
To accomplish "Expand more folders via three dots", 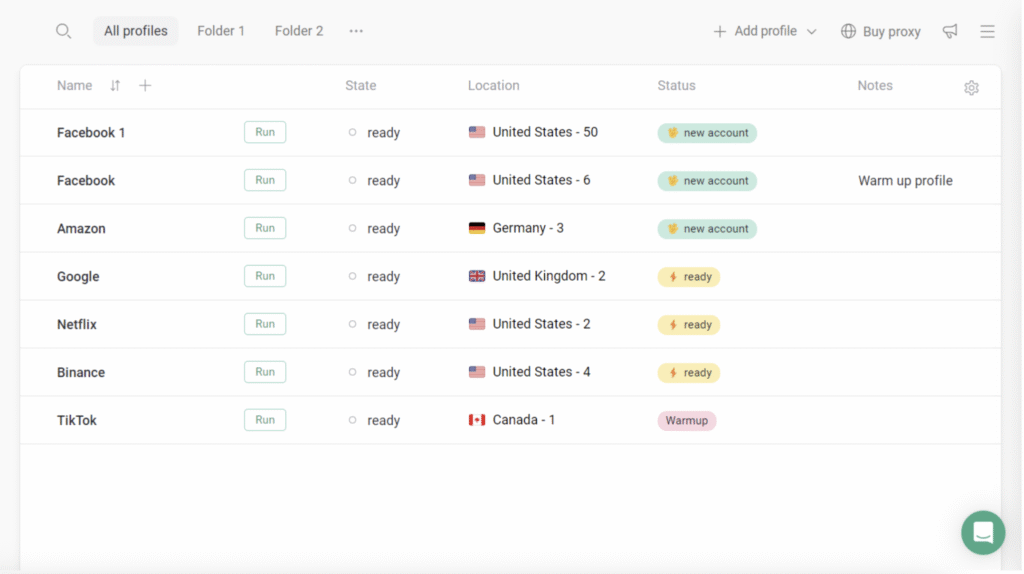I will pyautogui.click(x=356, y=31).
